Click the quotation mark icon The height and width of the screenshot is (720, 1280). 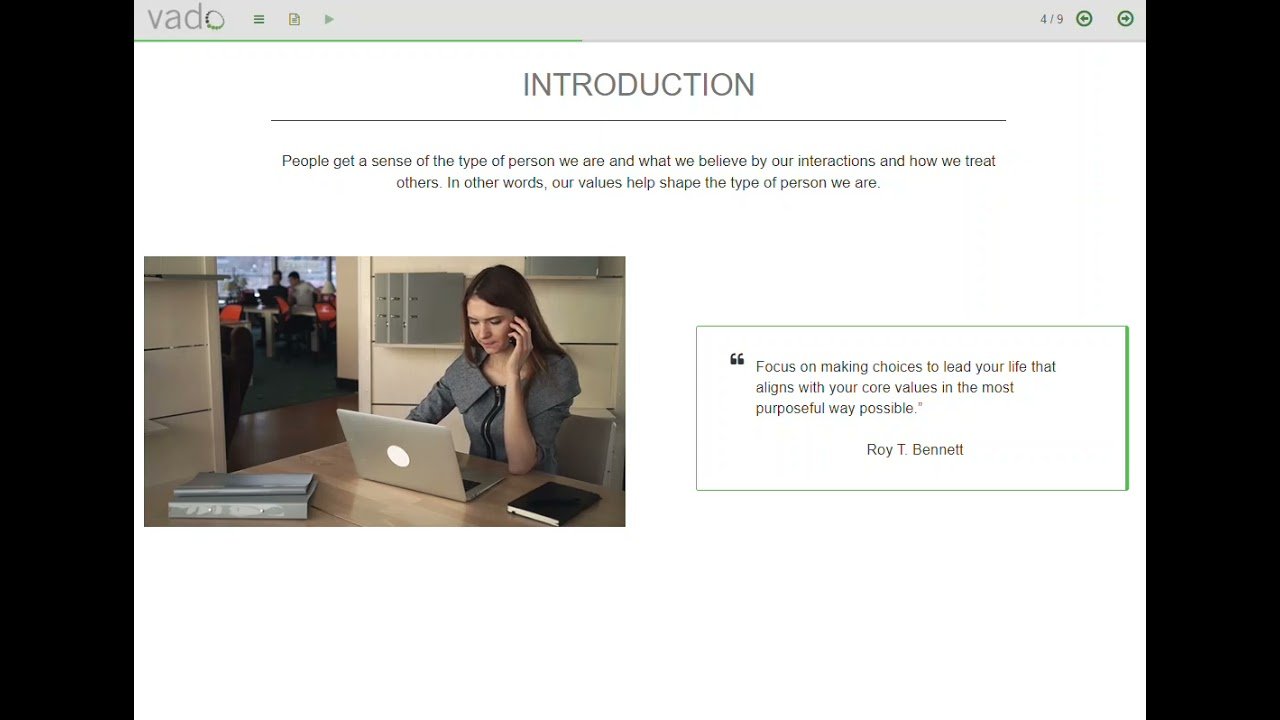(x=737, y=360)
